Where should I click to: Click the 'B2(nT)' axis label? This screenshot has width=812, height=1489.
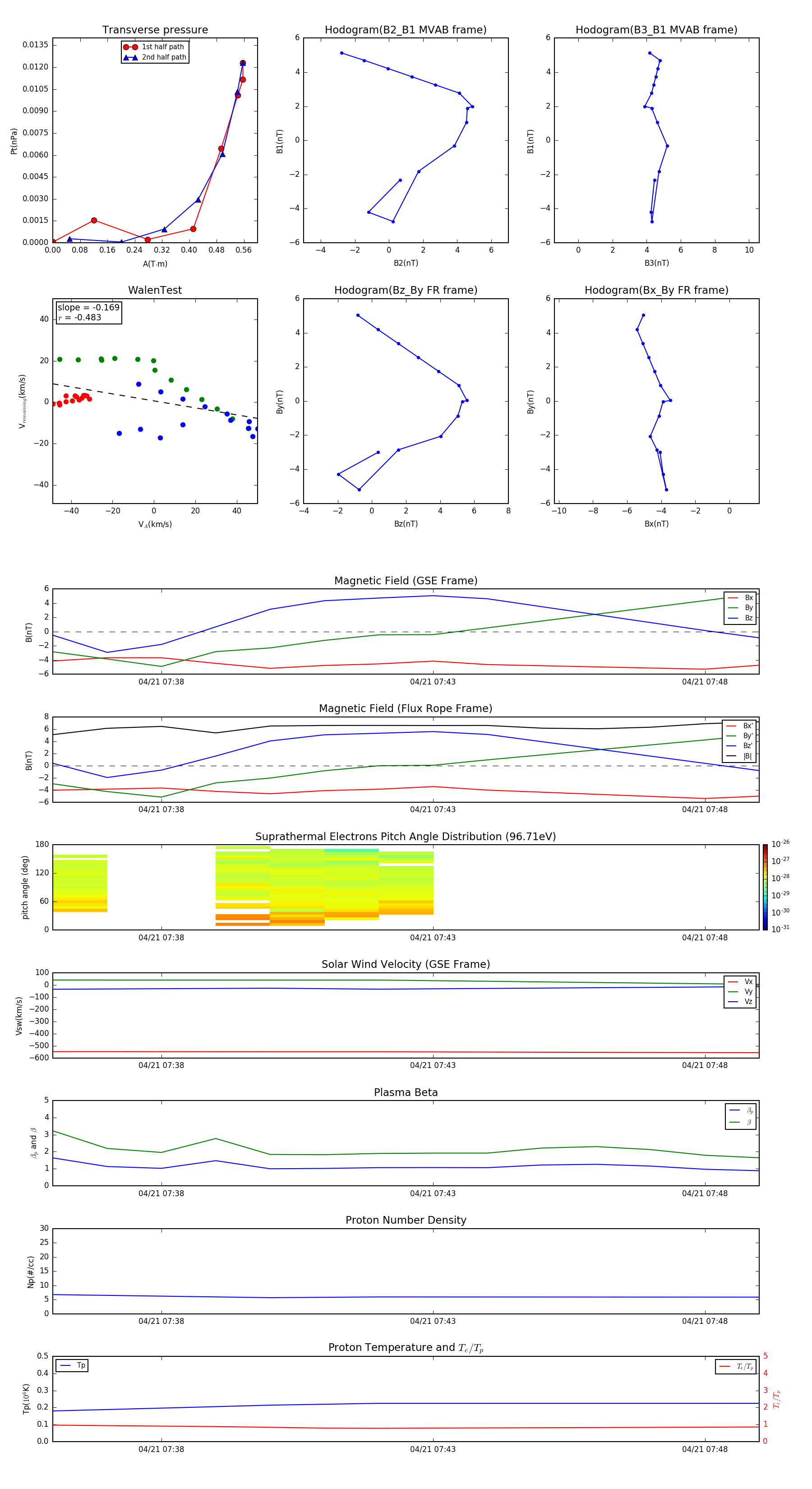click(406, 263)
